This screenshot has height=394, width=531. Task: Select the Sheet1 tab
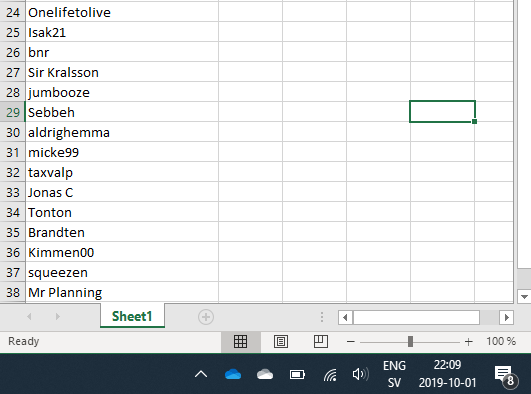click(x=132, y=316)
